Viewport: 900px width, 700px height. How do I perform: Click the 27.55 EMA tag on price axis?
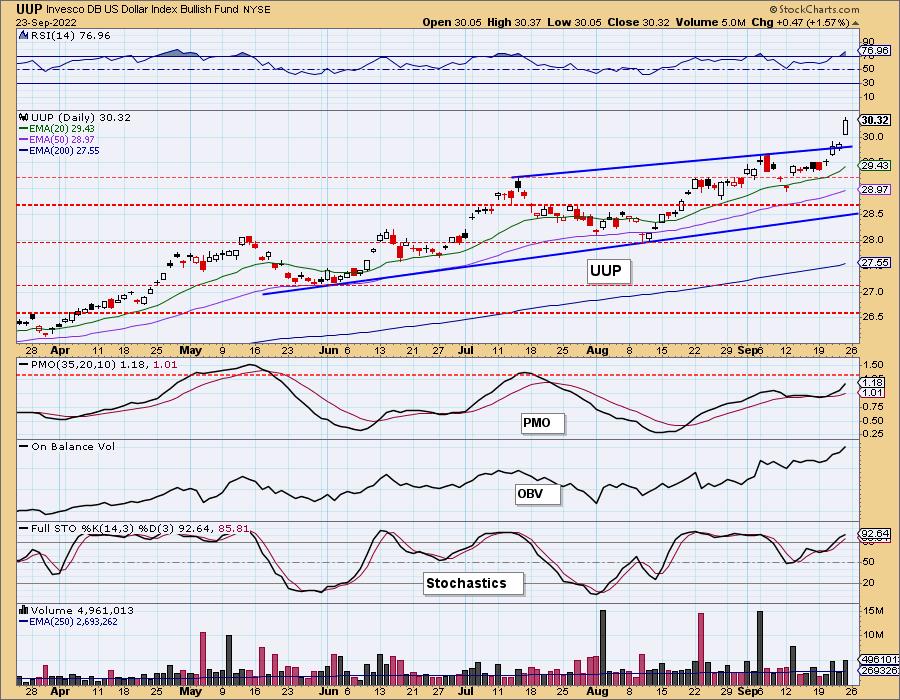click(876, 262)
